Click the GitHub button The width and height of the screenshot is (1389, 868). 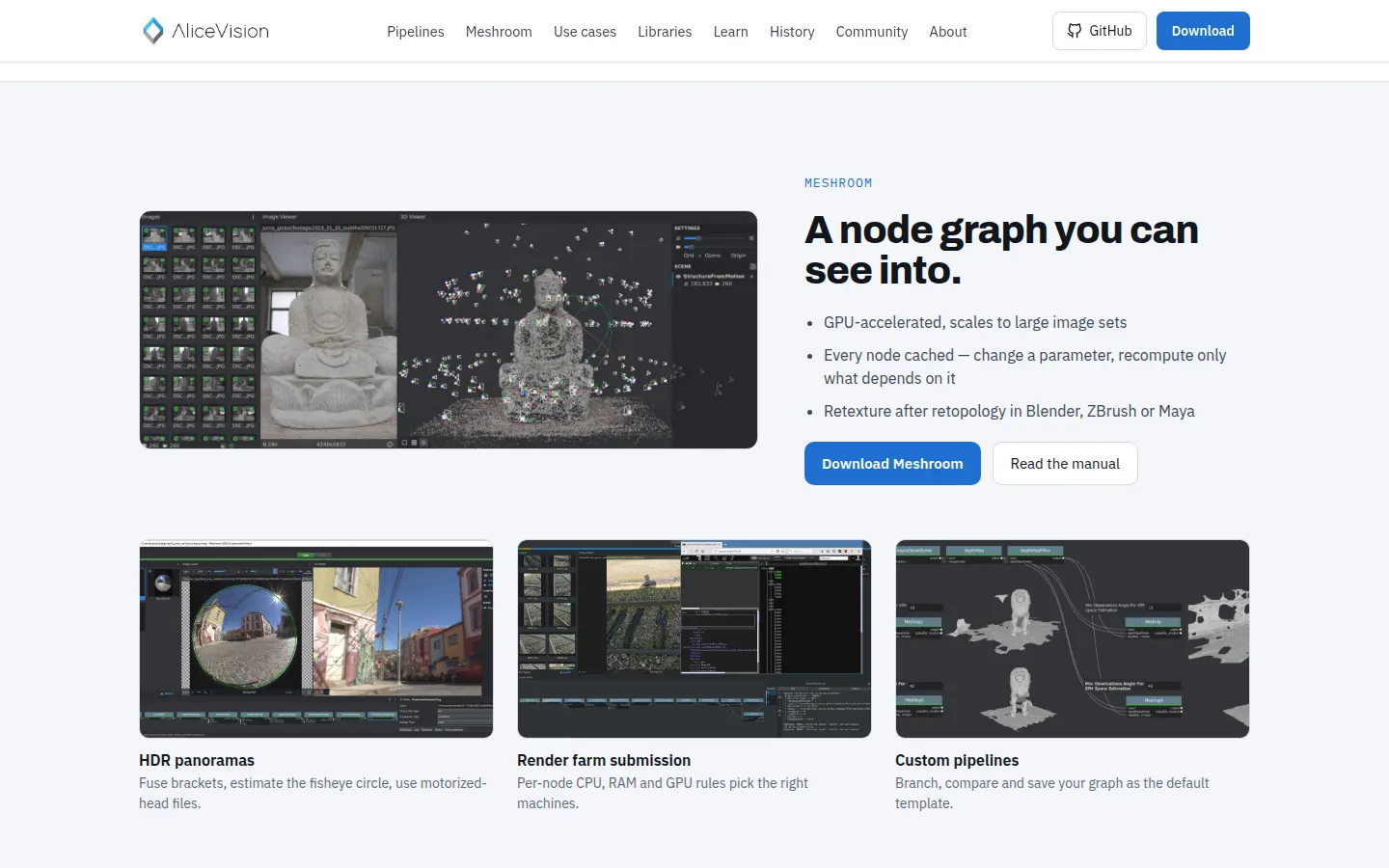tap(1100, 31)
